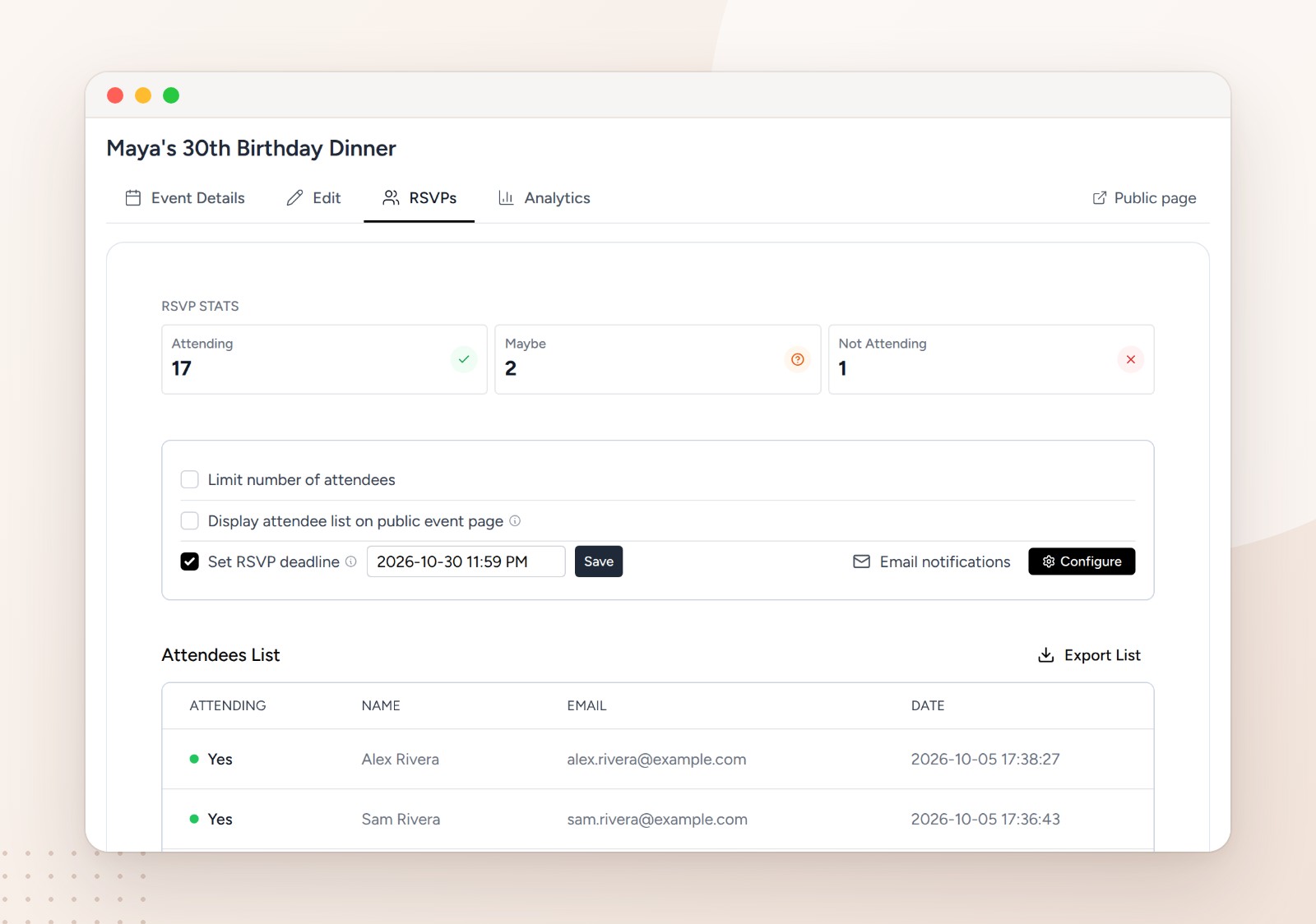Screen dimensions: 1316x924
Task: Click email sam.rivera@example.com
Action: [657, 819]
